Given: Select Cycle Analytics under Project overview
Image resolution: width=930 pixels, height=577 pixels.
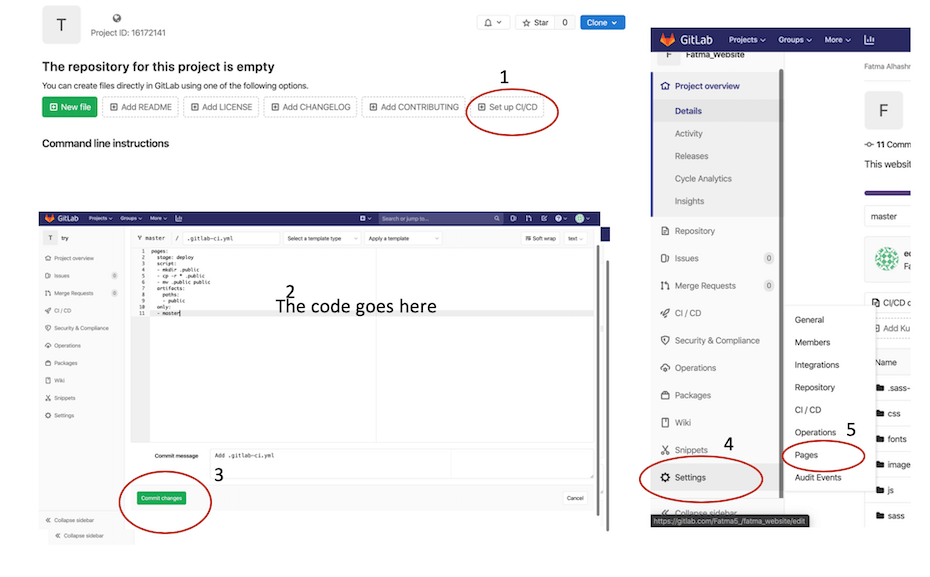Looking at the screenshot, I should pos(703,178).
